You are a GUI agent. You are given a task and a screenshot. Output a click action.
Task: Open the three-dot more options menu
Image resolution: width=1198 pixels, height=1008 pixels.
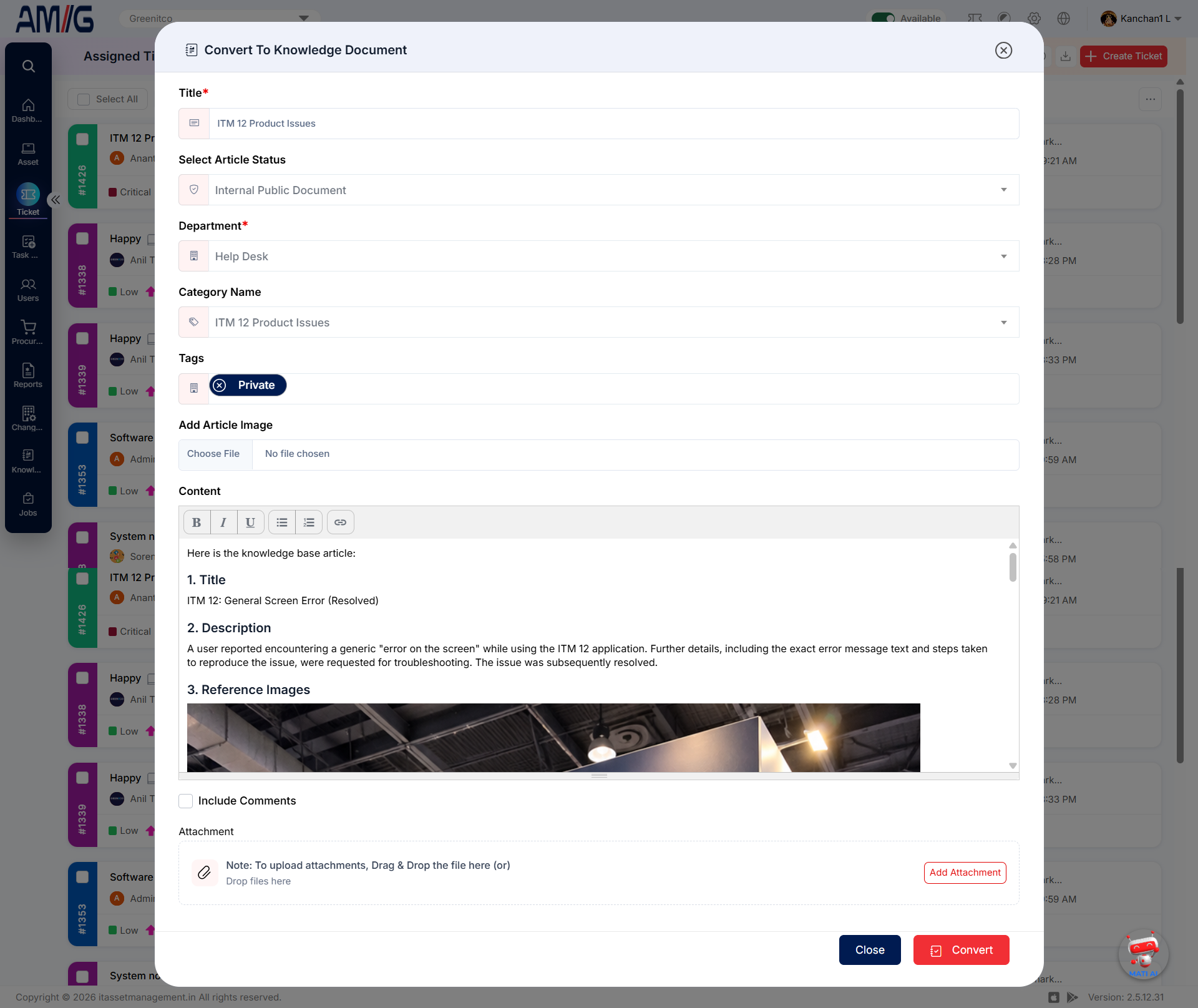[x=1150, y=99]
